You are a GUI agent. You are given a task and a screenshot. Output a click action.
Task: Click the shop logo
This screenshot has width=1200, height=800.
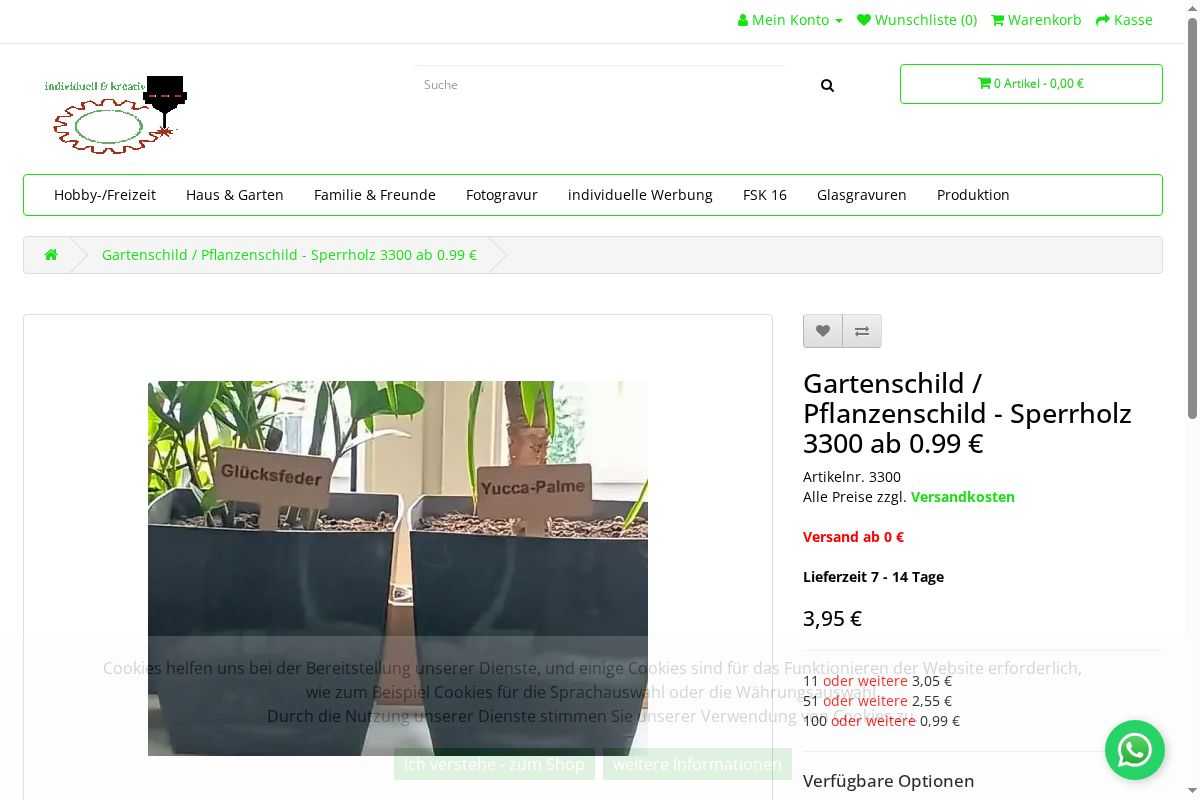[116, 114]
